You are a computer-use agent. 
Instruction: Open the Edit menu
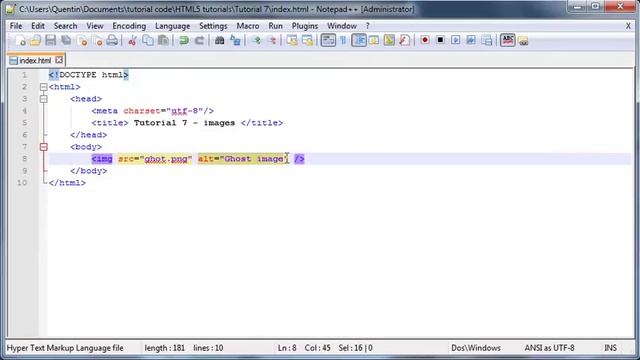click(x=38, y=26)
